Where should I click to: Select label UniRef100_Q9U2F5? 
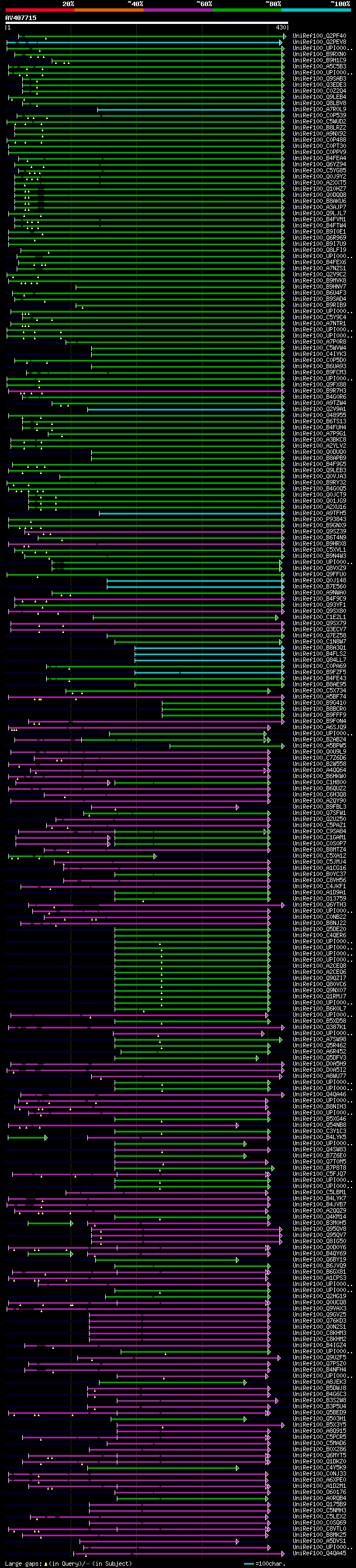[319, 1357]
